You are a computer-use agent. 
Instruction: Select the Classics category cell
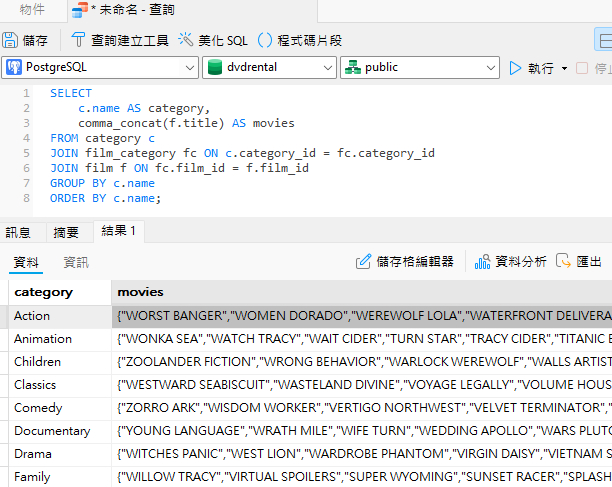pos(60,385)
